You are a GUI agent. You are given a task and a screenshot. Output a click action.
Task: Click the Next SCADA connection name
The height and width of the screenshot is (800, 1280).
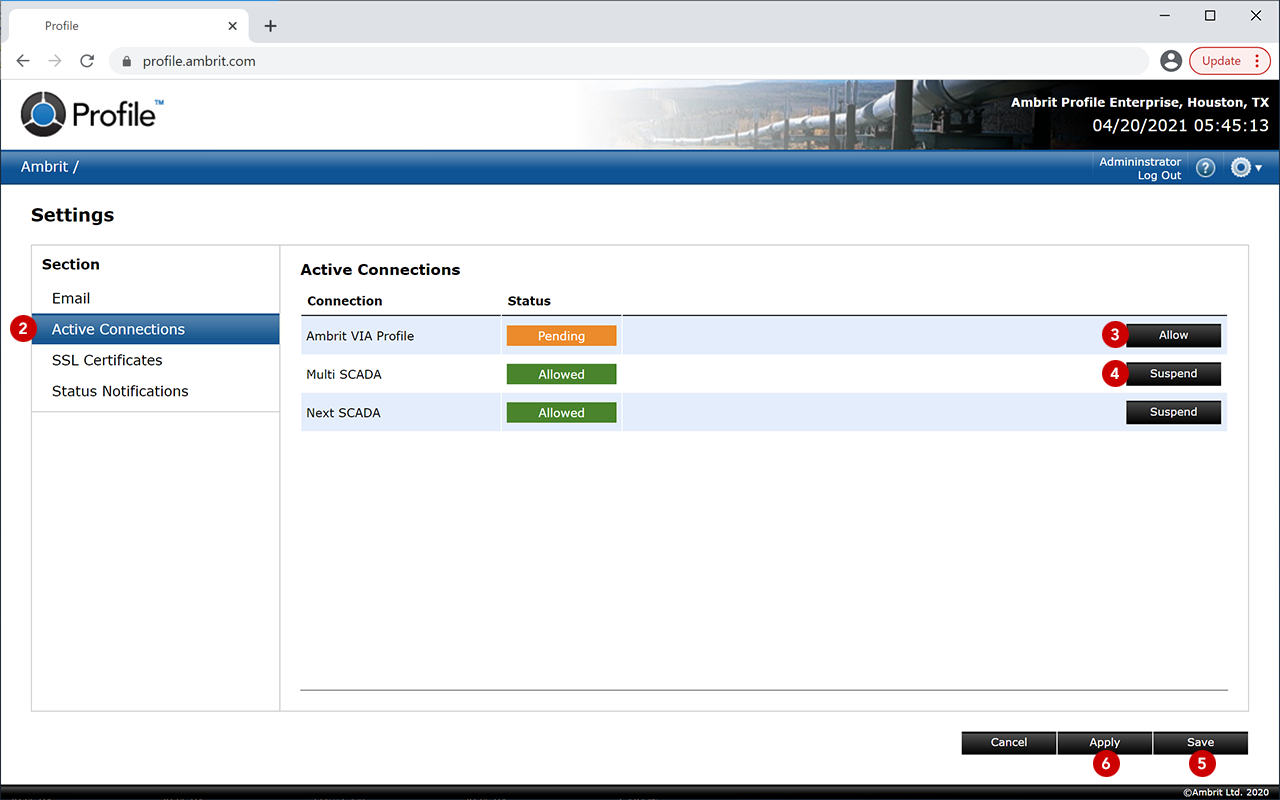pyautogui.click(x=343, y=412)
